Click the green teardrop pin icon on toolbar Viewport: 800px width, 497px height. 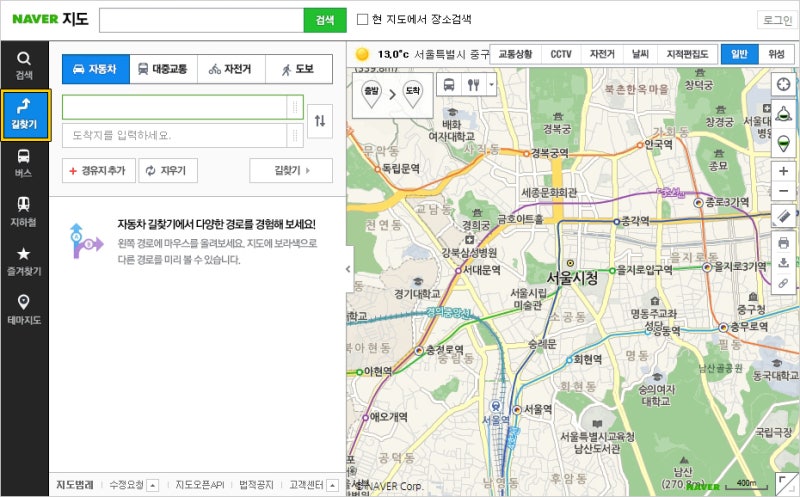pyautogui.click(x=783, y=142)
